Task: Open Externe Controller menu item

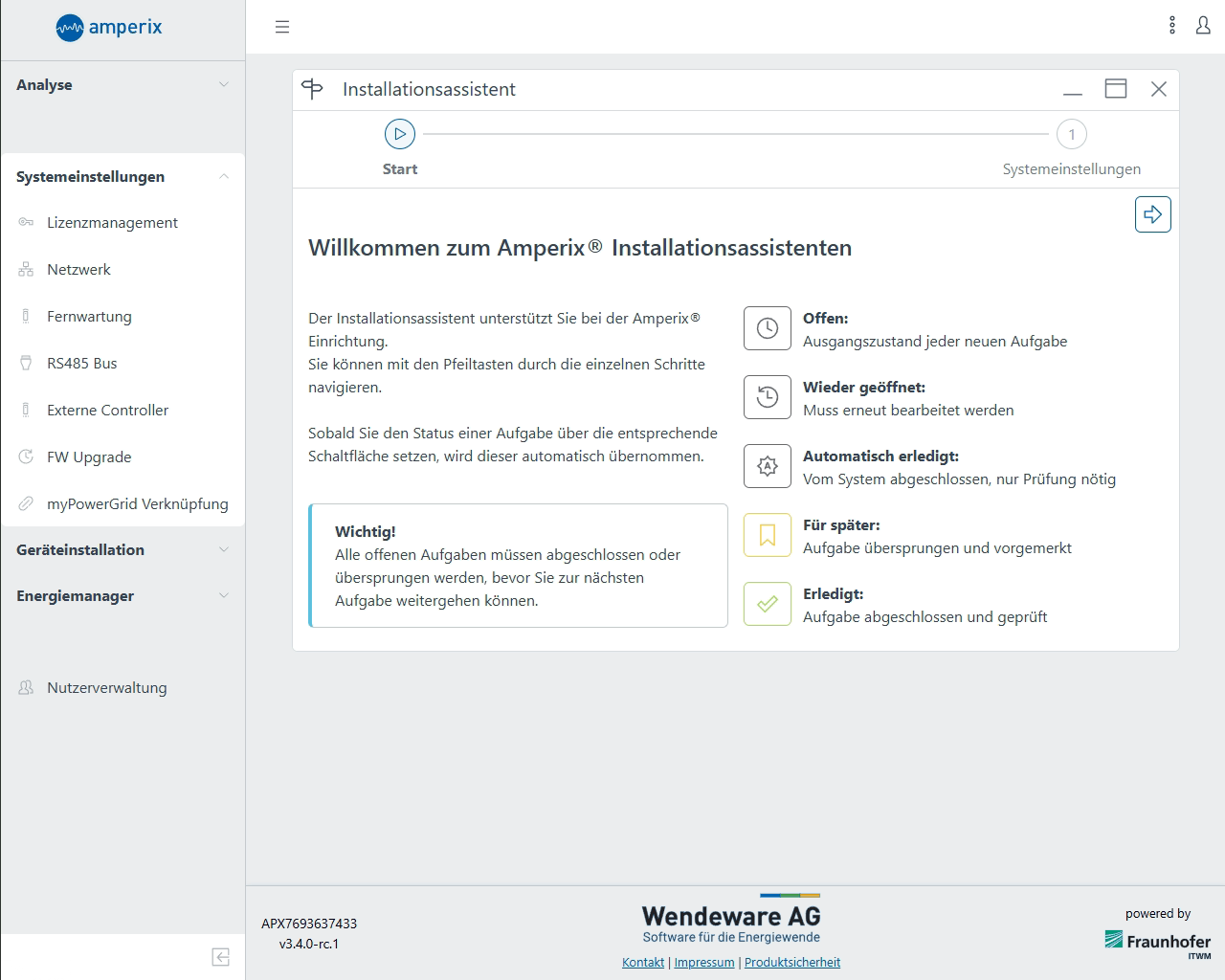Action: tap(122, 410)
